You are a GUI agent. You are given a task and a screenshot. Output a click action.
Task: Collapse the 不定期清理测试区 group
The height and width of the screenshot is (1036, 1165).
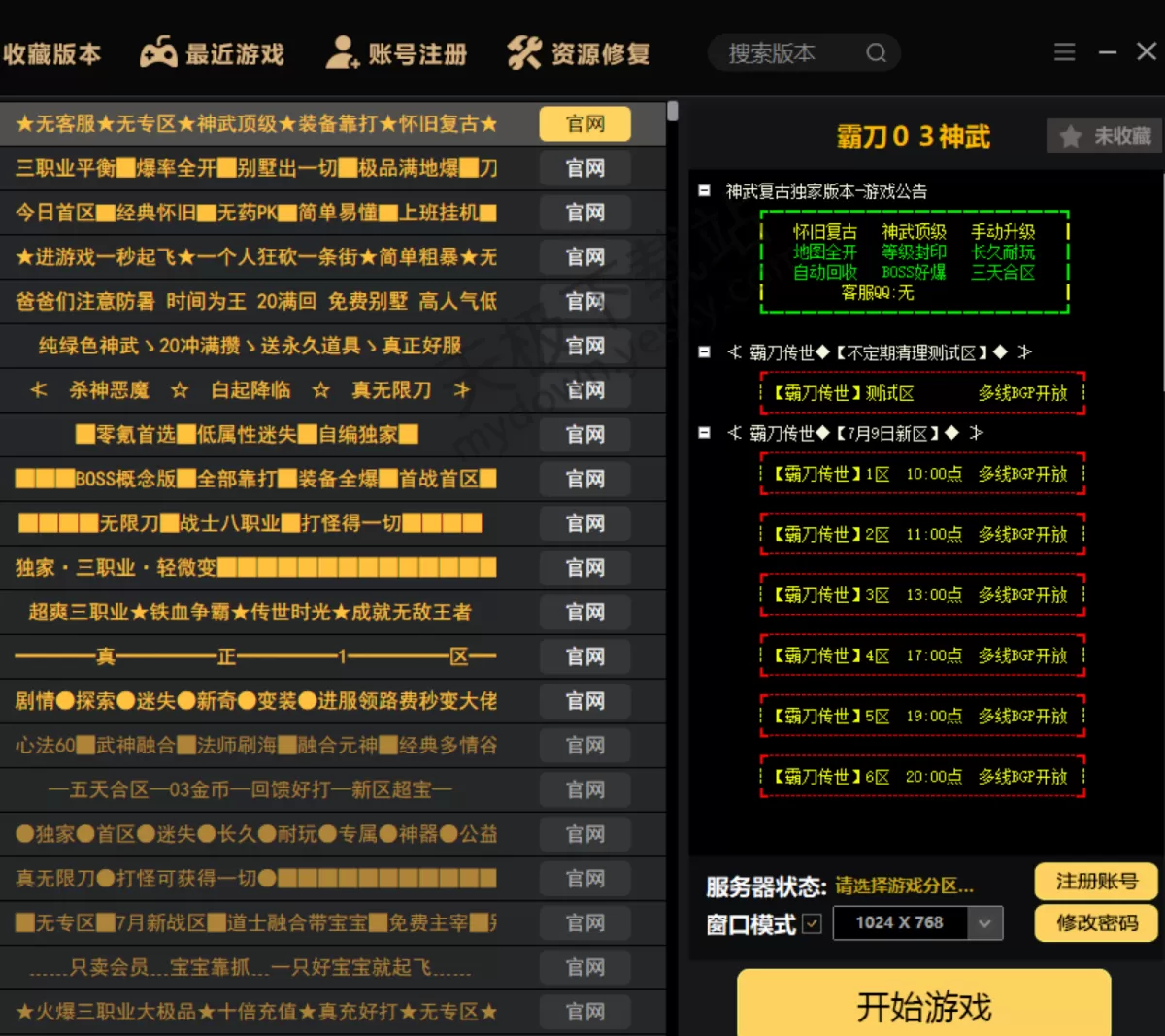[x=705, y=352]
